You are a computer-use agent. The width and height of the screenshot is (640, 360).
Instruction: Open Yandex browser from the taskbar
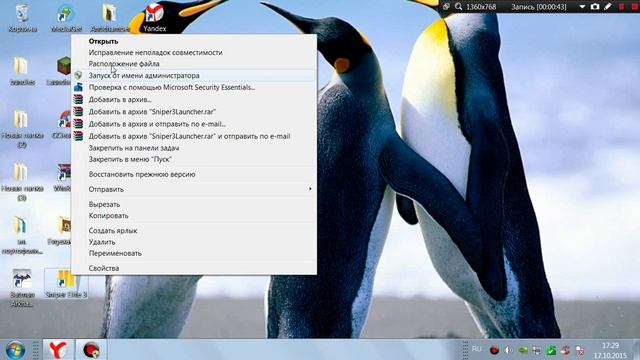[x=58, y=350]
